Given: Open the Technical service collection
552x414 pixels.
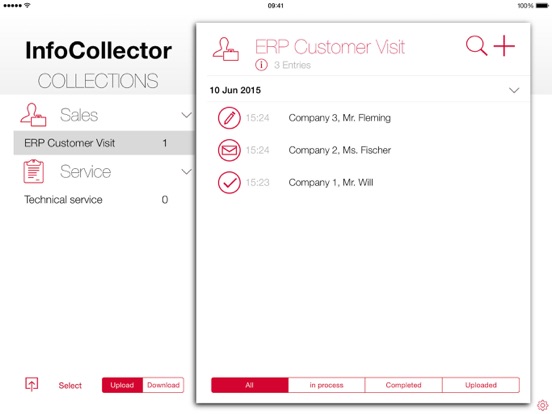Looking at the screenshot, I should click(x=104, y=200).
